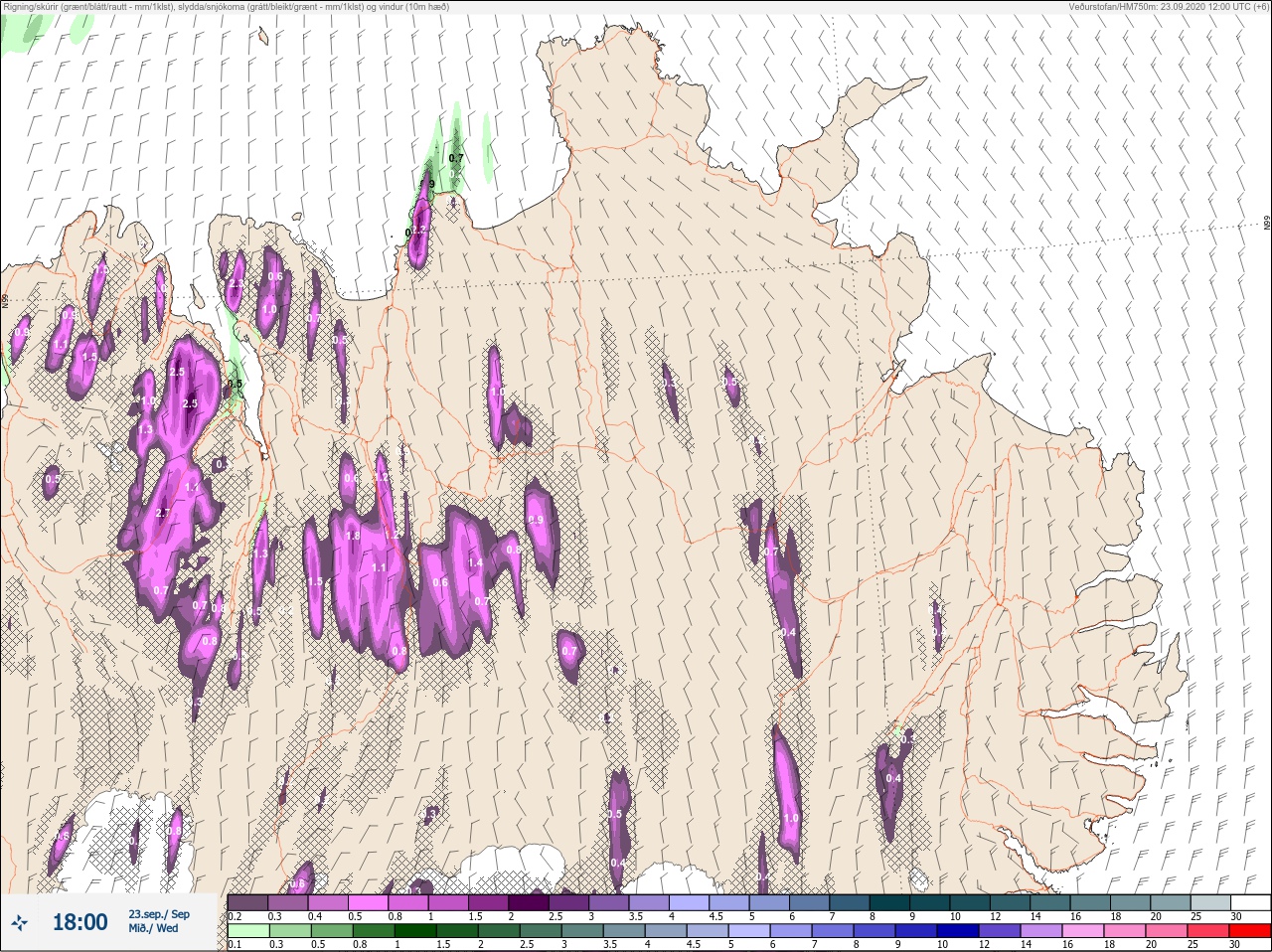The width and height of the screenshot is (1272, 952).
Task: Click the '1.4' precipitation value on map
Action: point(475,562)
